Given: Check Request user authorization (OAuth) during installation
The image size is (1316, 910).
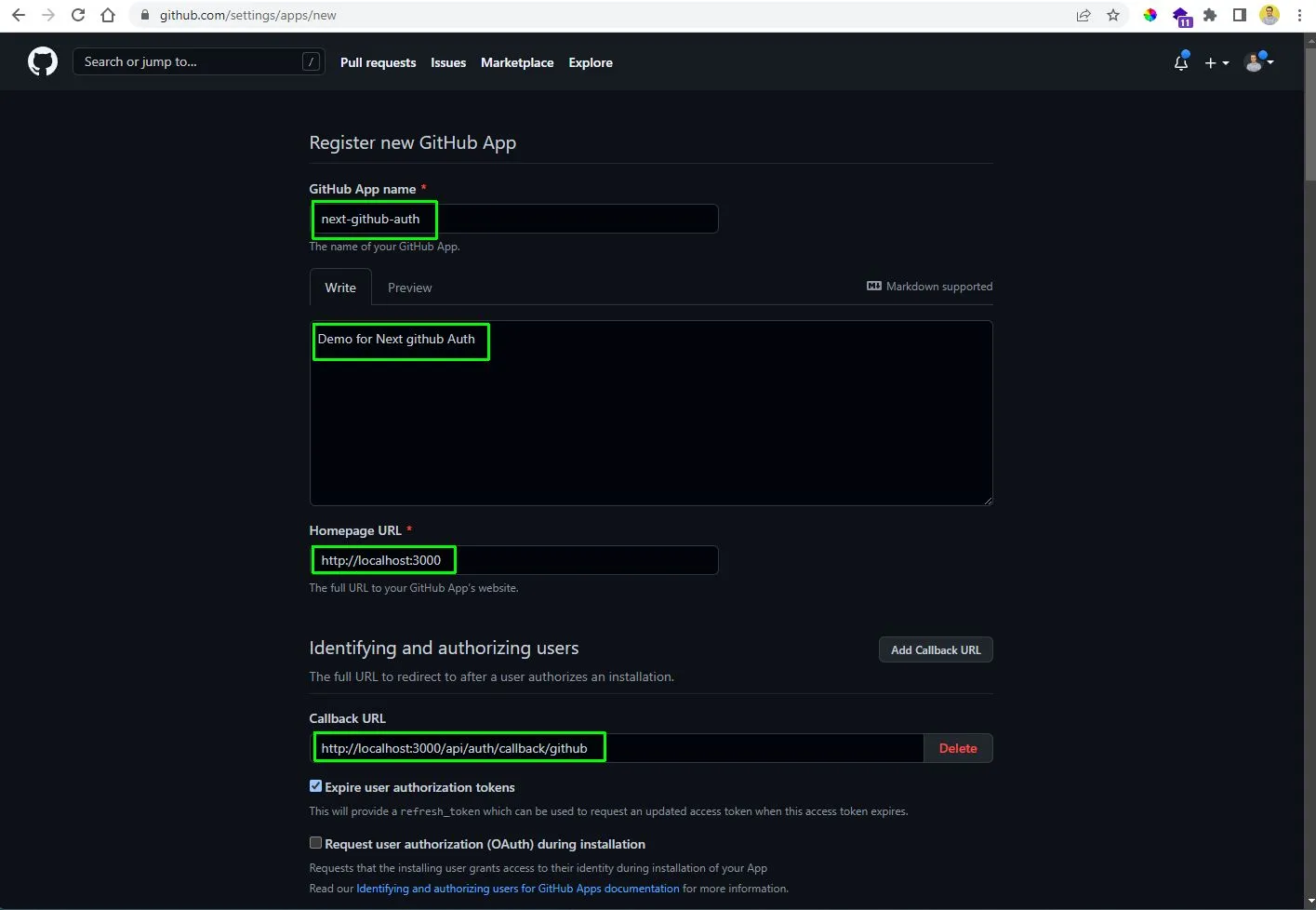Looking at the screenshot, I should [x=315, y=843].
